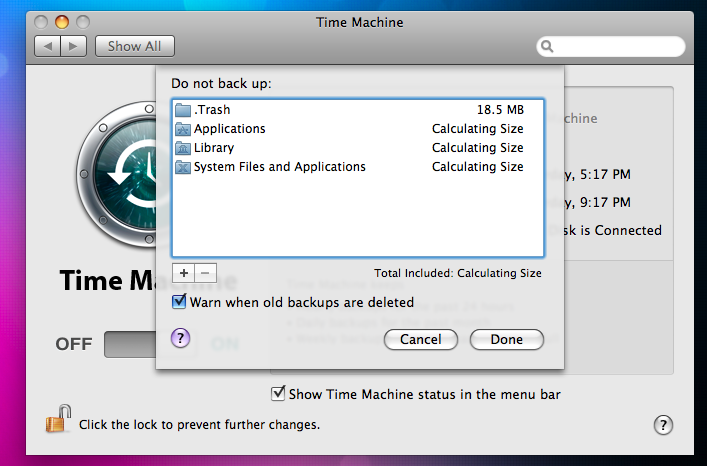Toggle Warn when old backups are deleted
This screenshot has height=466, width=707.
(179, 302)
